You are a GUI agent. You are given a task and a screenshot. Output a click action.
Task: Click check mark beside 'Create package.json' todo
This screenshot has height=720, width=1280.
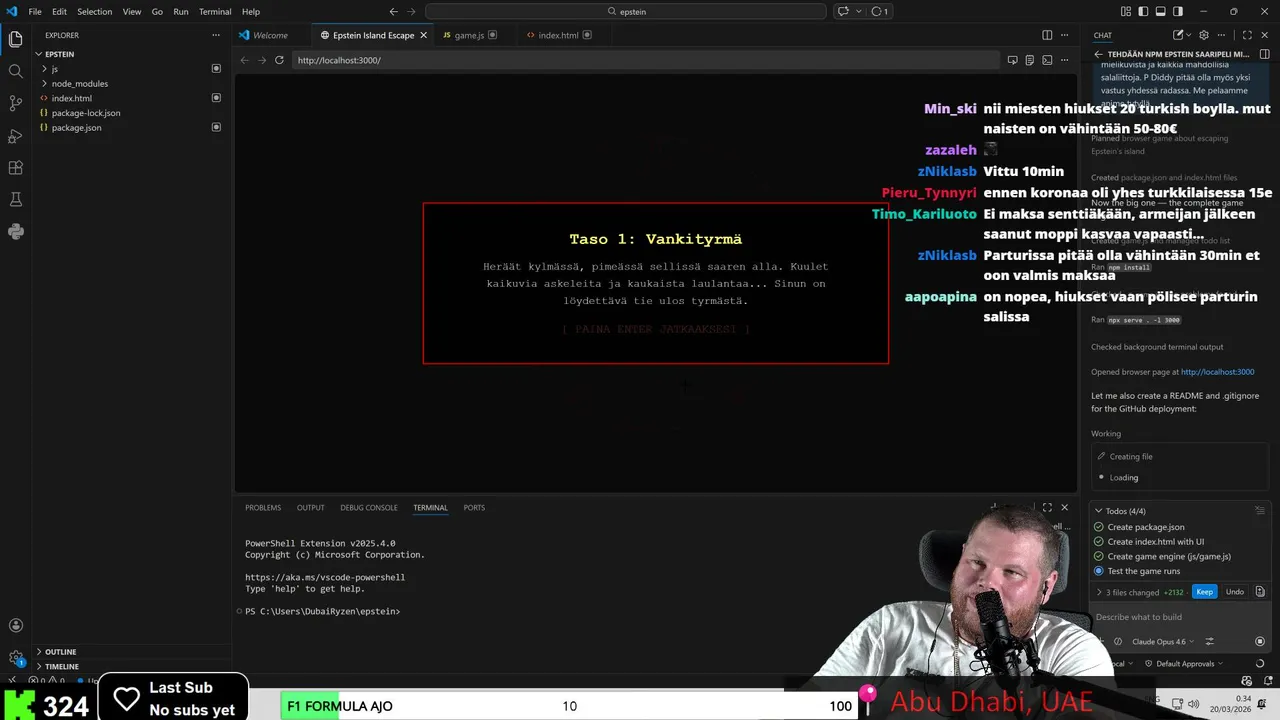click(x=1099, y=527)
